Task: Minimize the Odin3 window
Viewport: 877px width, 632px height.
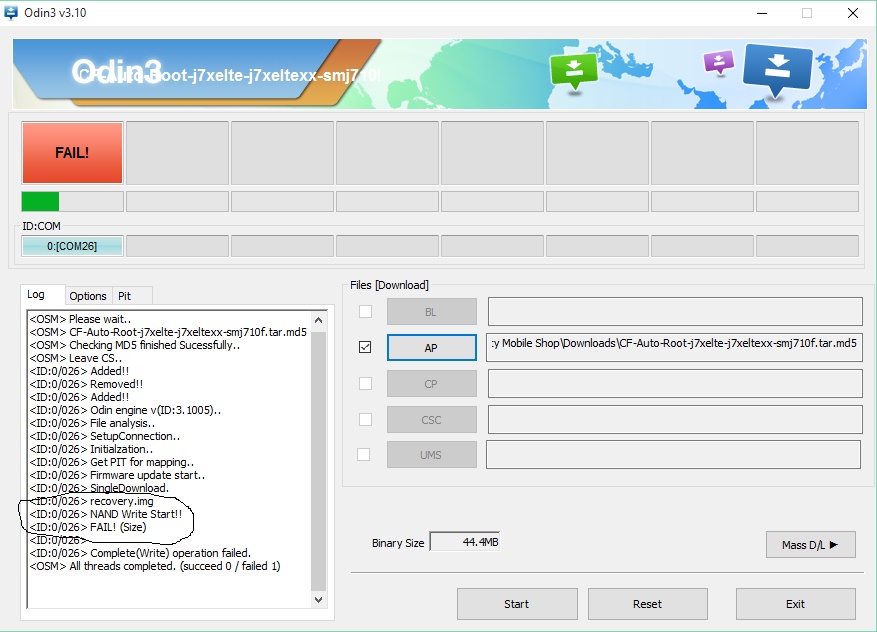Action: click(762, 13)
